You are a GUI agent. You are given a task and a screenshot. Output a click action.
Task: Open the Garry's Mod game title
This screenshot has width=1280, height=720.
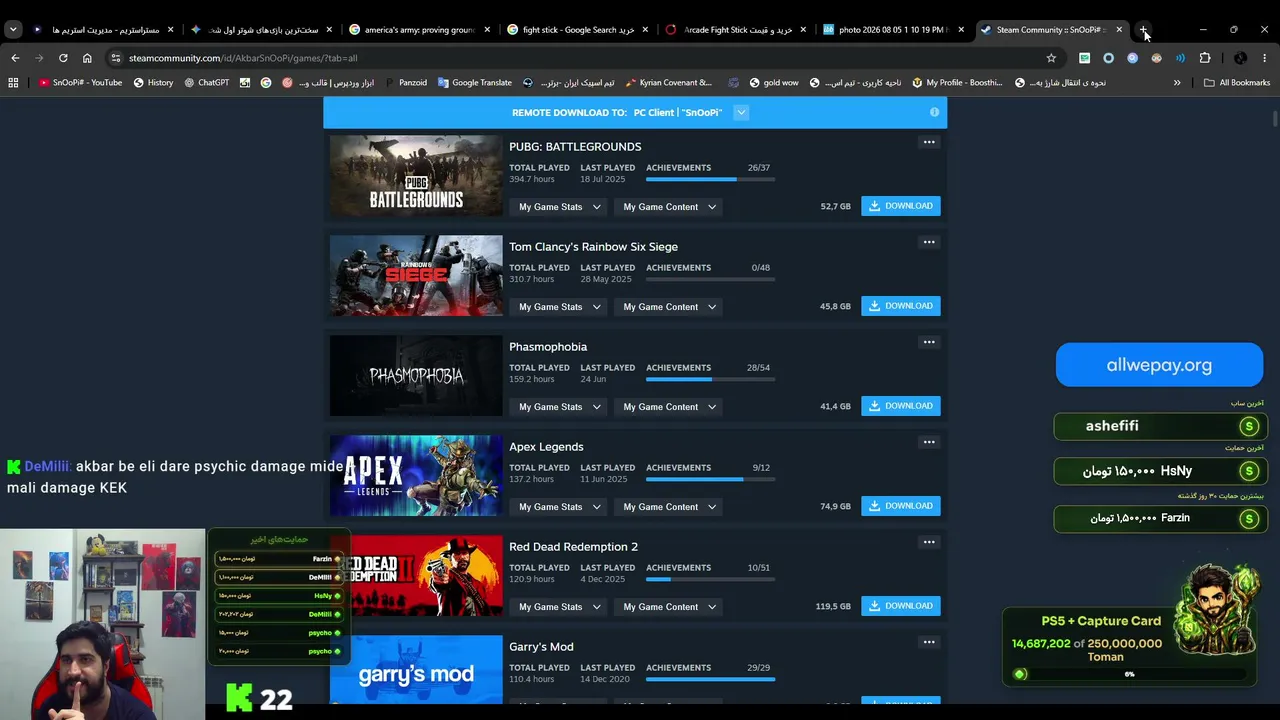pyautogui.click(x=541, y=647)
